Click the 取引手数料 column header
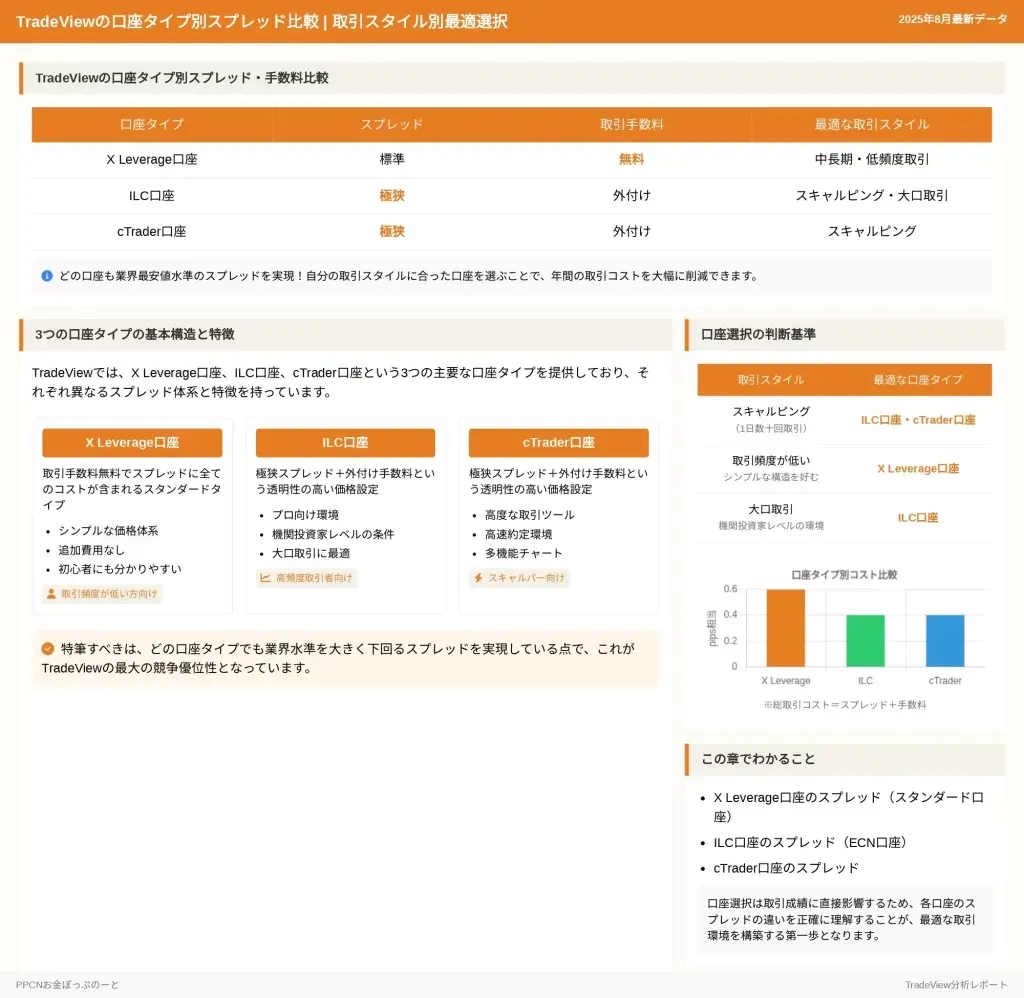This screenshot has height=998, width=1024. click(x=632, y=125)
